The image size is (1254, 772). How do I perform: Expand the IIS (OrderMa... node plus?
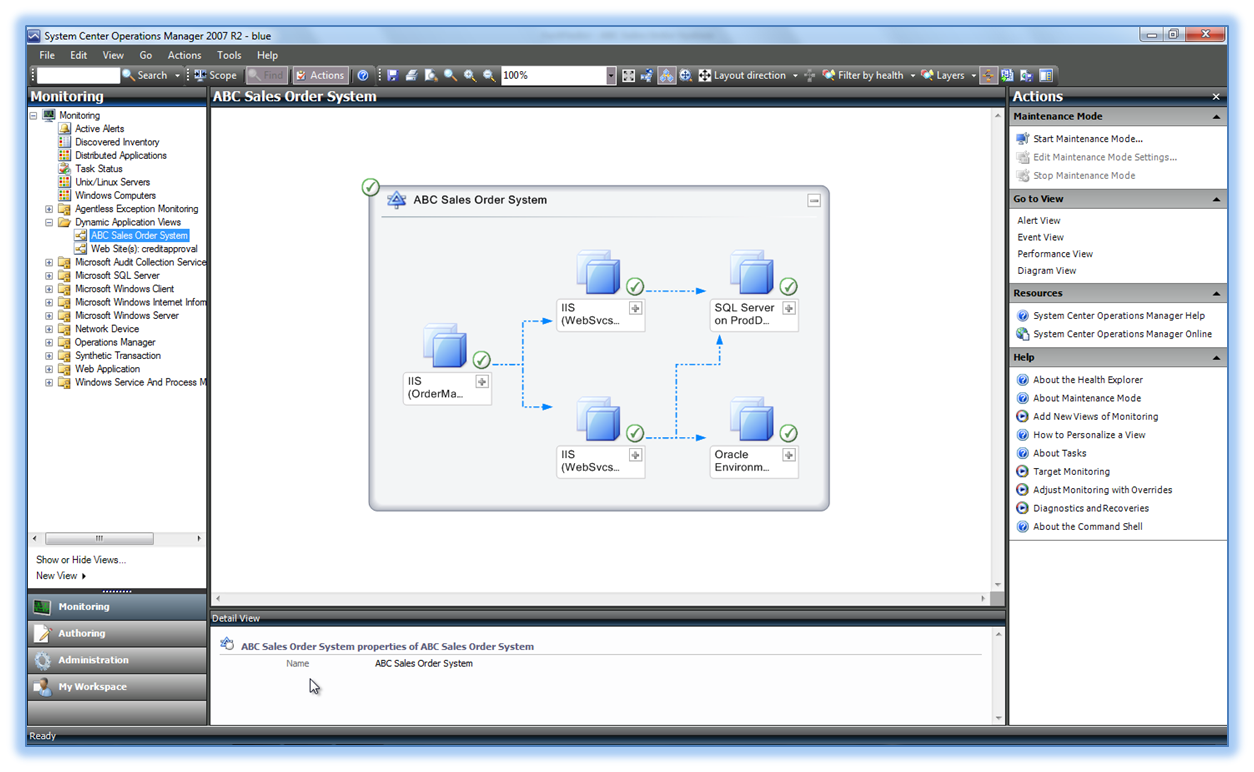[482, 381]
